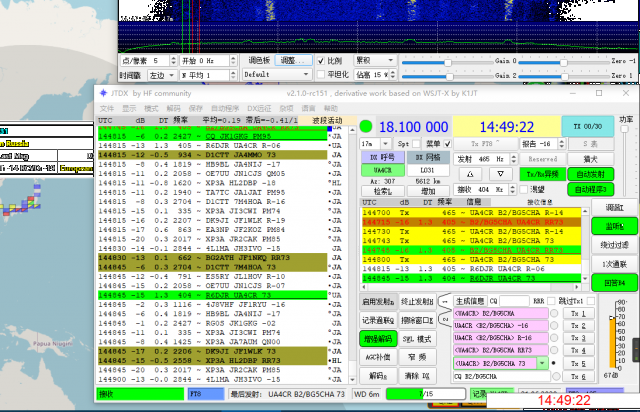Open the 17m band dropdown

[385, 144]
